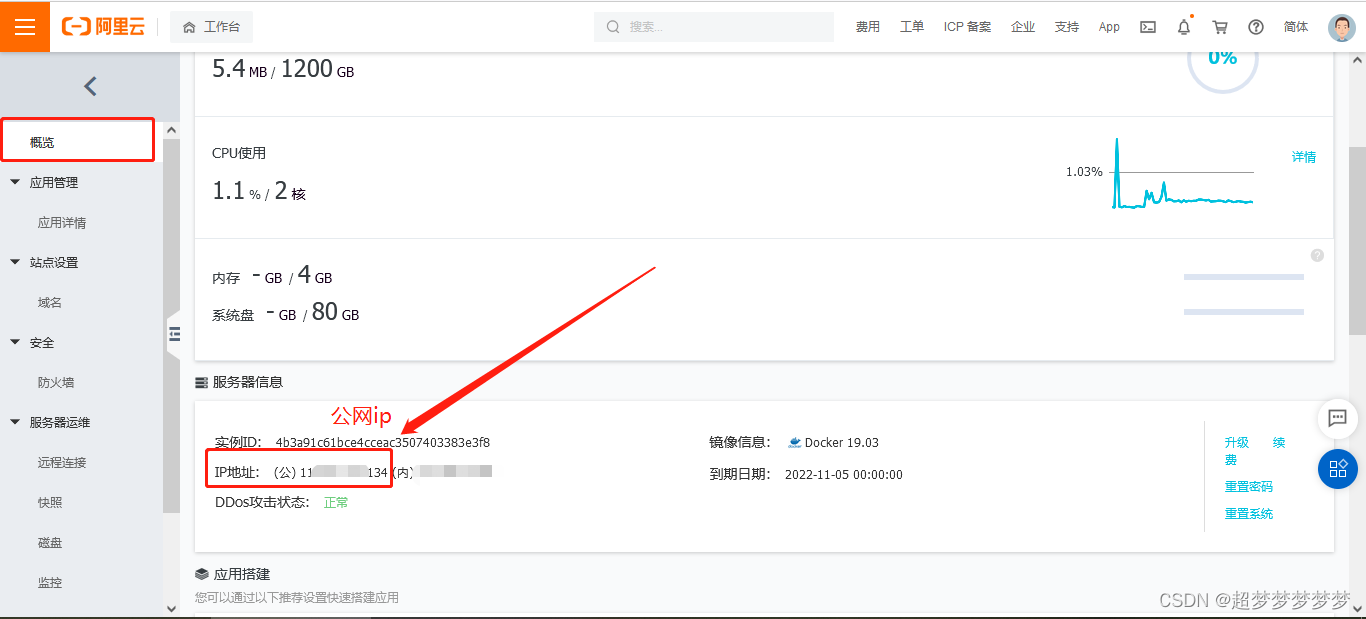
Task: Select the instance ID text
Action: (383, 442)
